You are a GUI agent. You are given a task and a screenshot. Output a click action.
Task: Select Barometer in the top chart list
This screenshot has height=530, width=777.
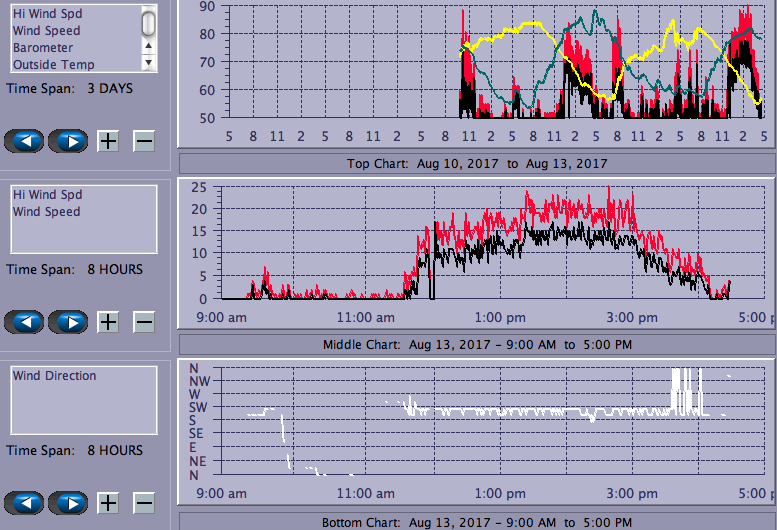tap(42, 48)
